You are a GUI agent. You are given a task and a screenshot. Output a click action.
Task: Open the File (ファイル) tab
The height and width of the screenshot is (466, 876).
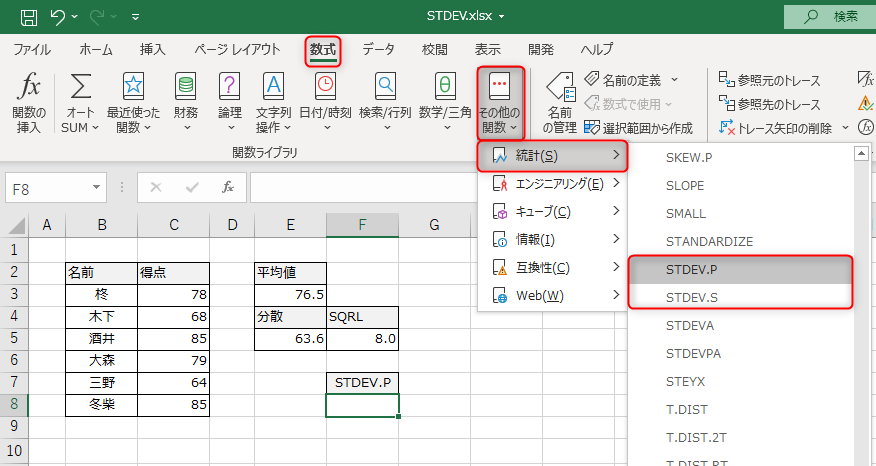click(32, 49)
